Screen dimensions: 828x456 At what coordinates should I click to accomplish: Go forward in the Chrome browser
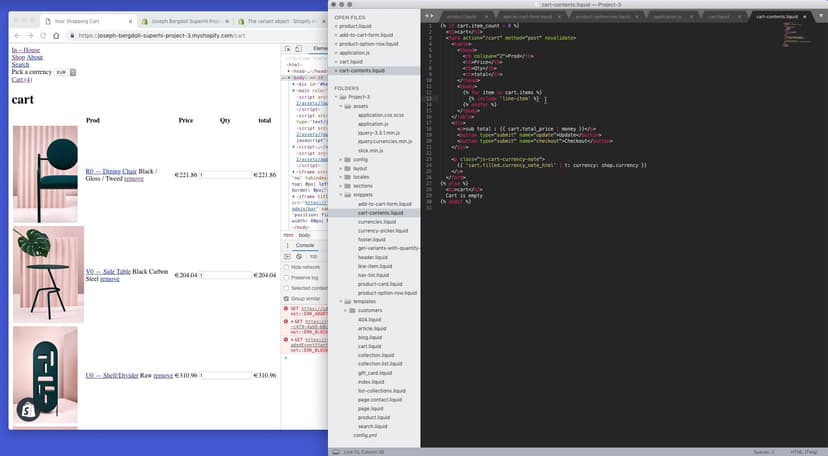pos(30,35)
